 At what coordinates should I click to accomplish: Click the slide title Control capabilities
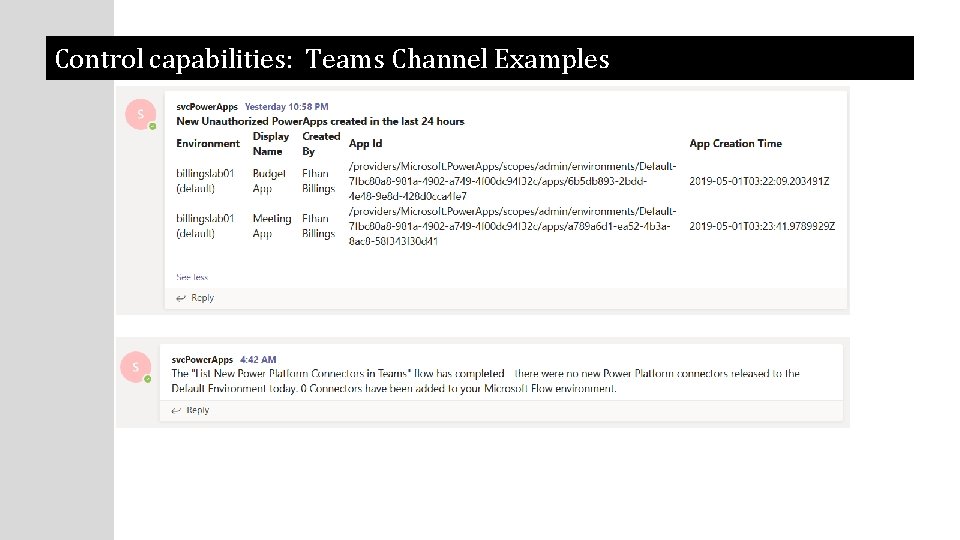[x=332, y=59]
